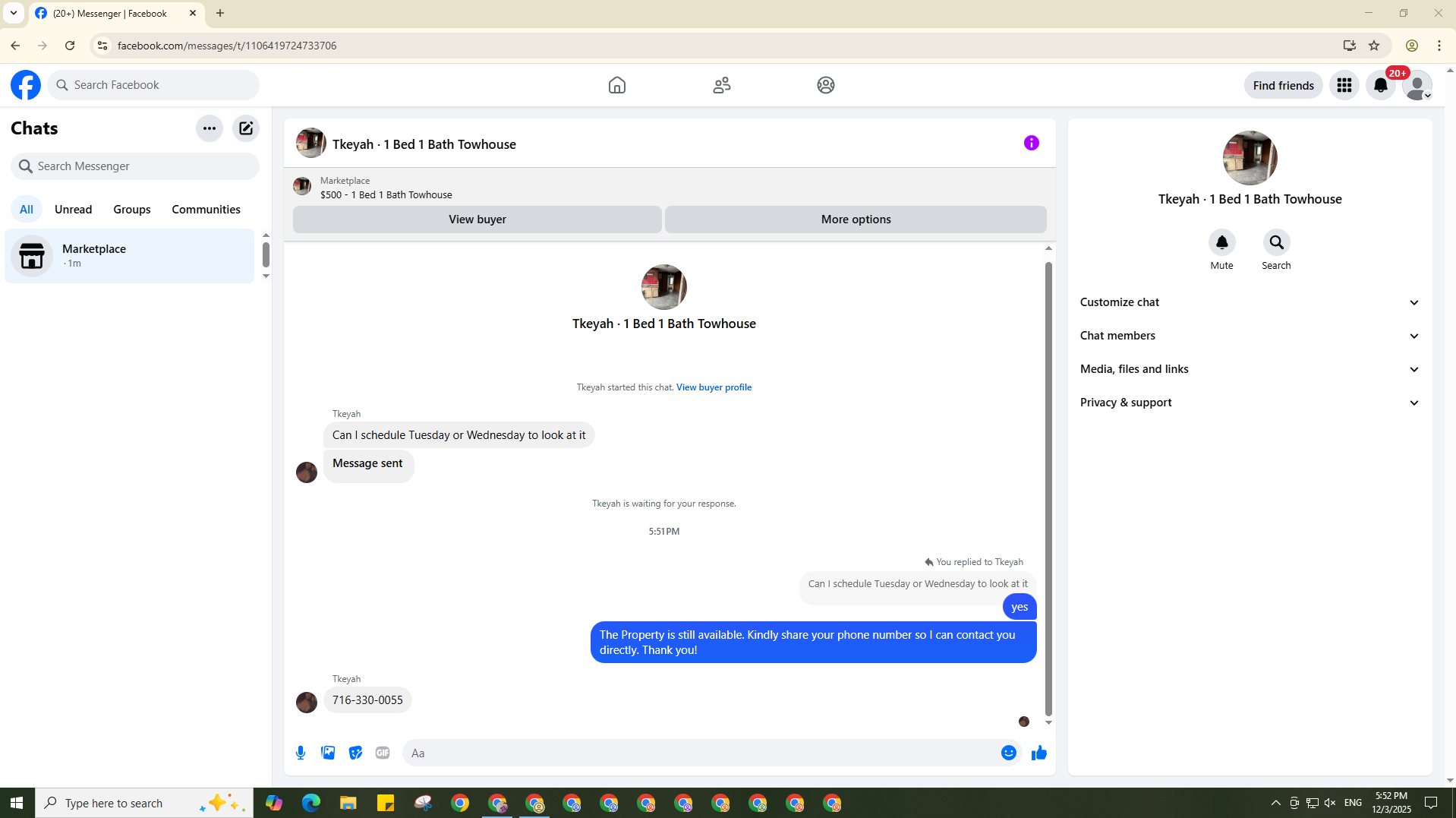Screen dimensions: 1456x818
Task: Click the blue 'yes' reply bubble
Action: pos(1020,607)
